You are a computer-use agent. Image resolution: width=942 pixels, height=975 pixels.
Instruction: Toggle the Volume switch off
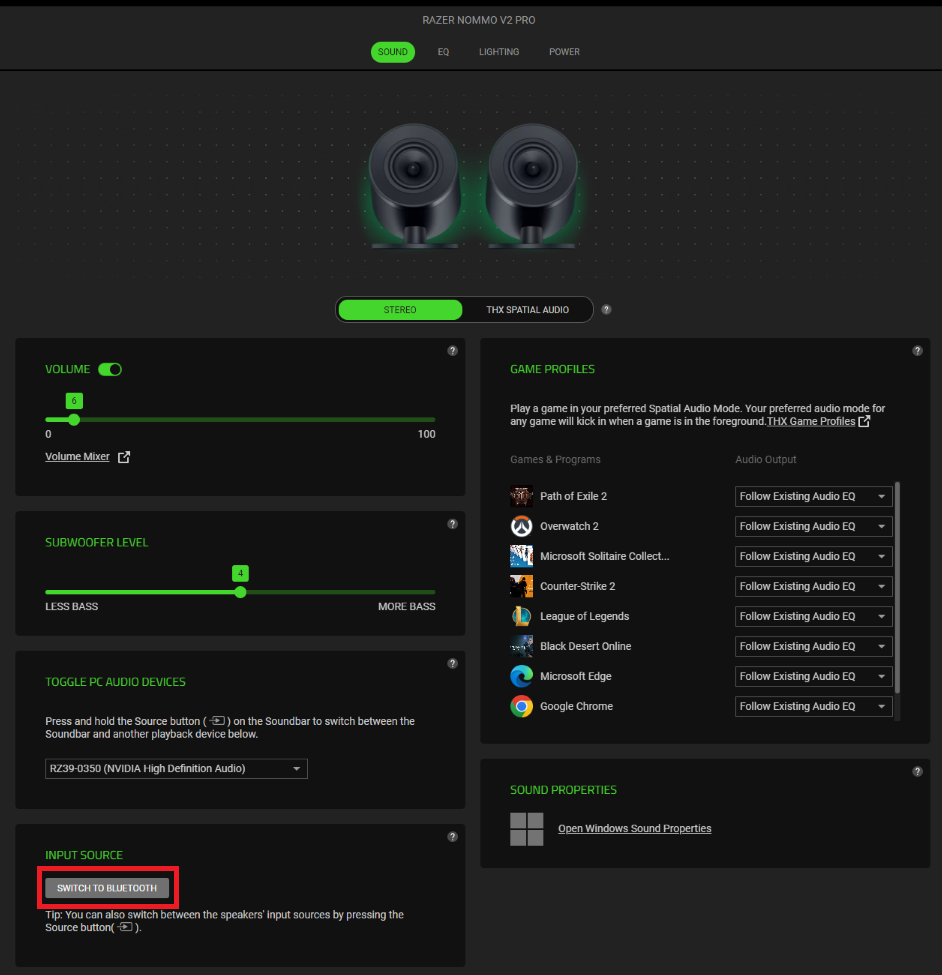point(110,369)
